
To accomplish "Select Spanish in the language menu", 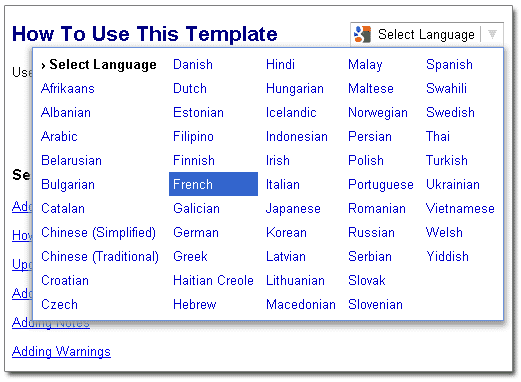I will tap(449, 64).
